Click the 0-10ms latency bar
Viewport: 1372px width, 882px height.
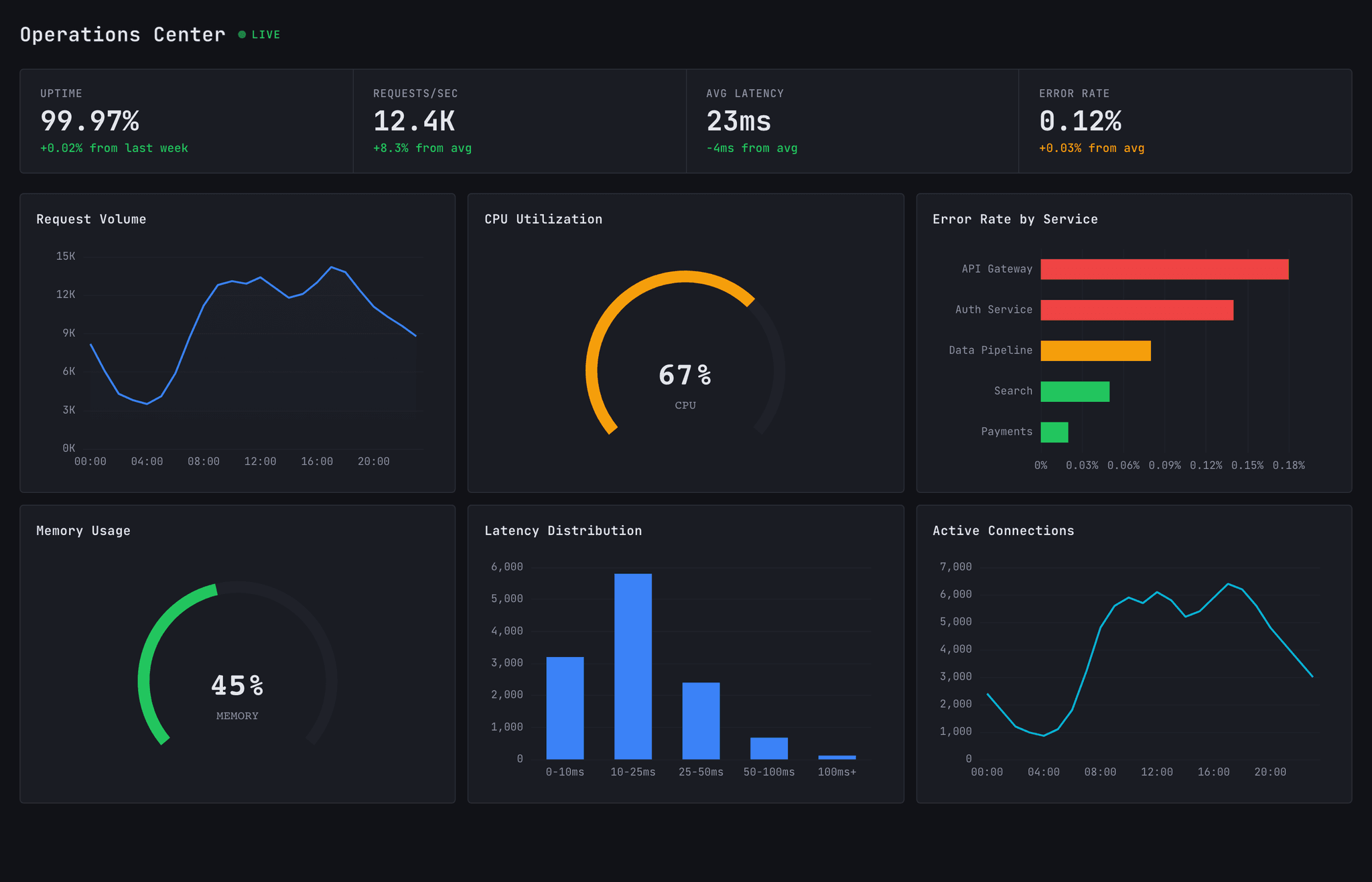coord(565,707)
